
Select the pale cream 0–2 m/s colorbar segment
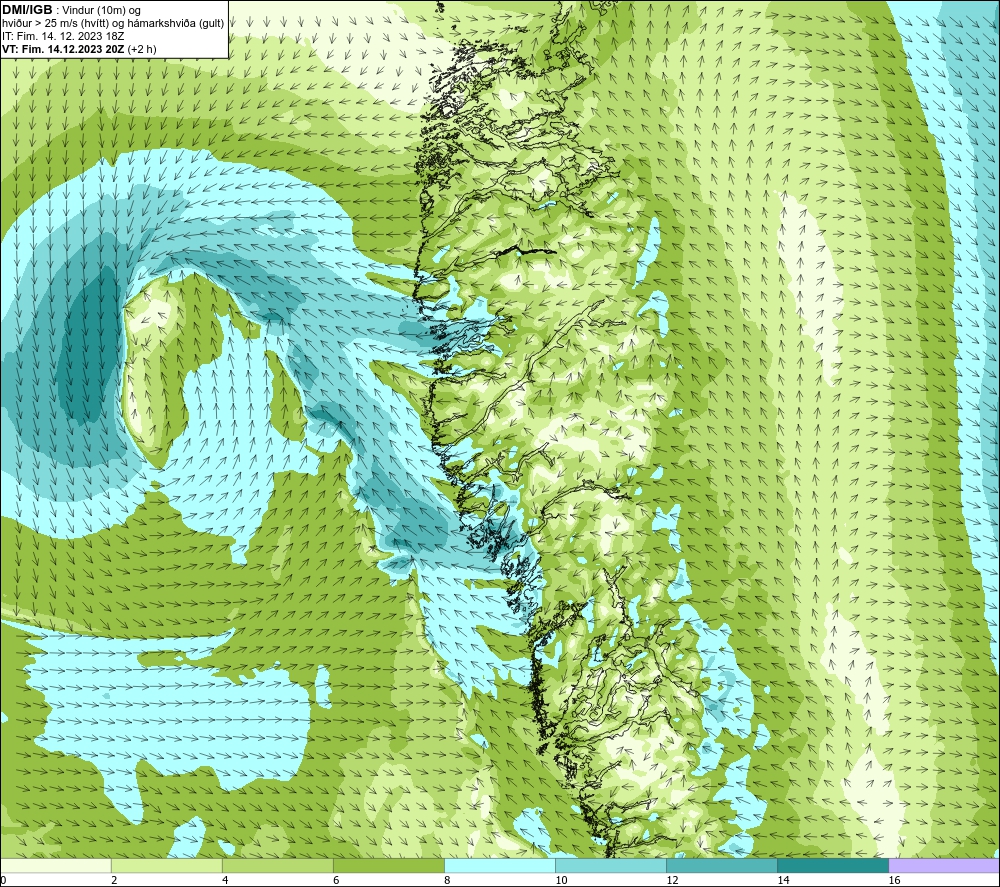(x=55, y=865)
